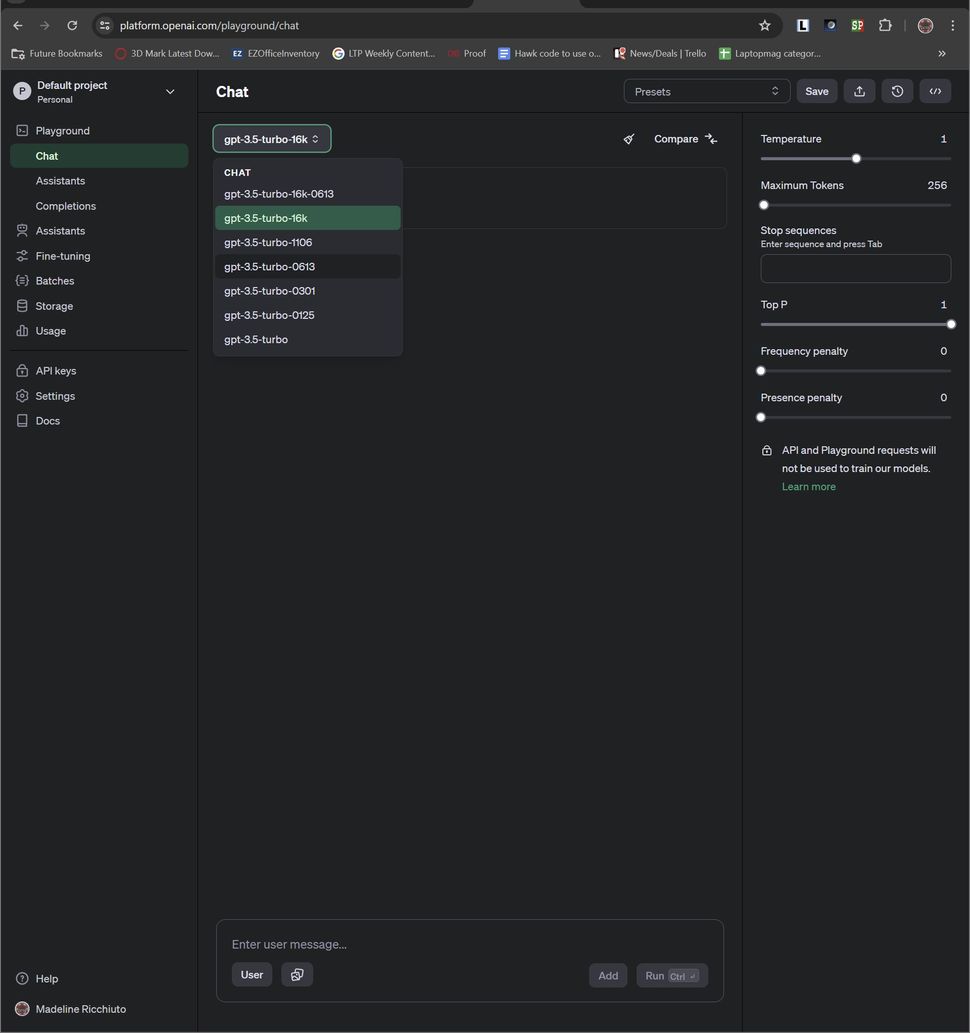Viewport: 970px width, 1033px height.
Task: Open Compare mode with arrows icon
Action: [x=684, y=139]
